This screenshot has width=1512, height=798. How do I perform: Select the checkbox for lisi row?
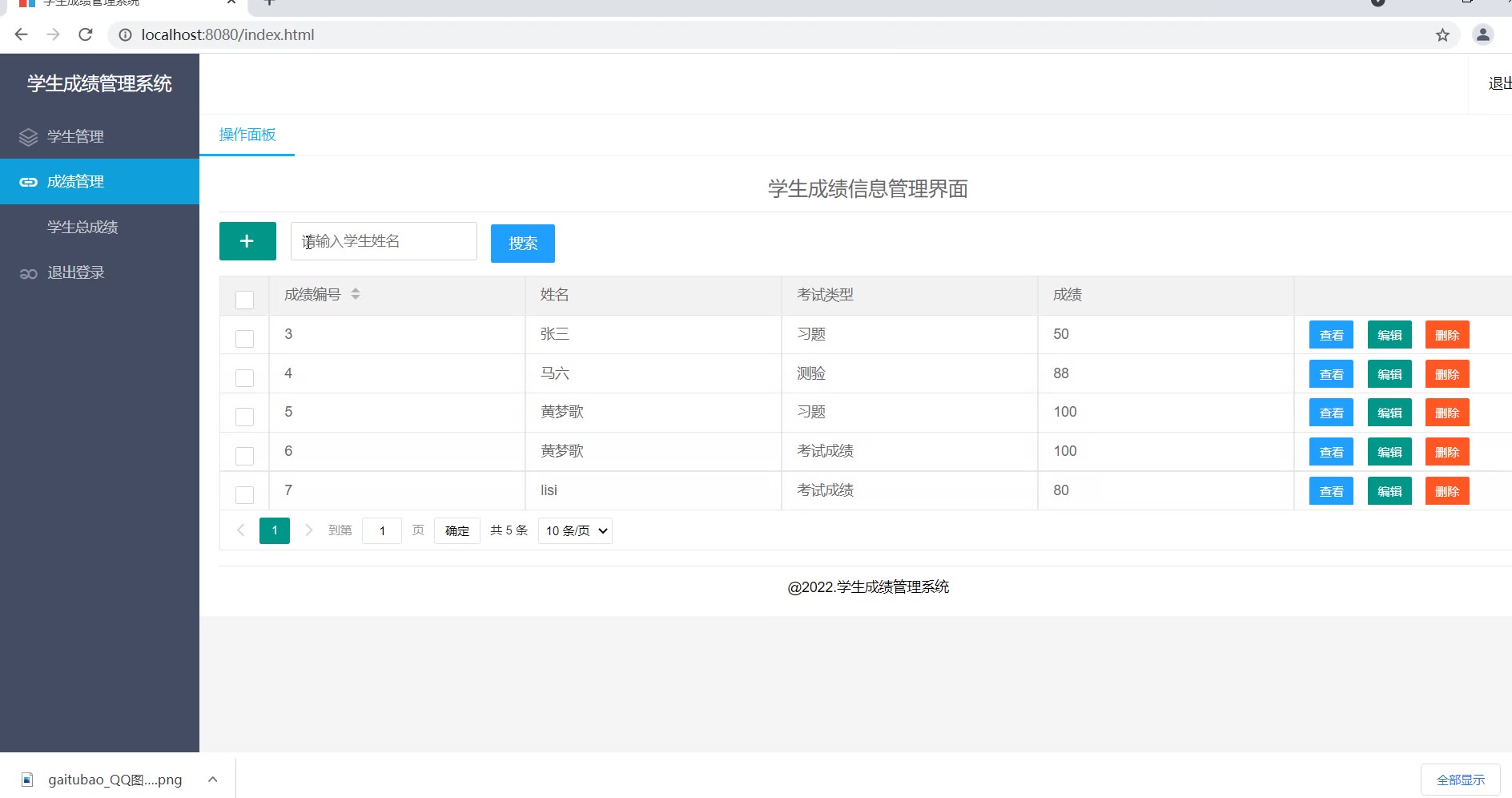(244, 494)
